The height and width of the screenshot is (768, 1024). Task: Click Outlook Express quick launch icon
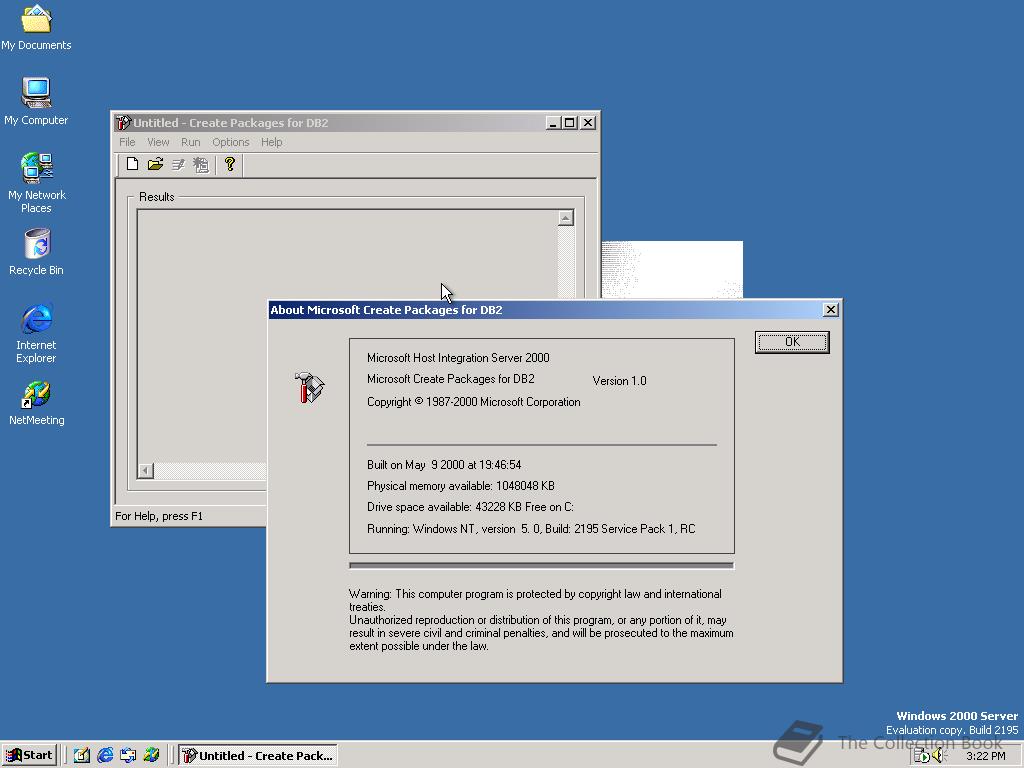[128, 756]
